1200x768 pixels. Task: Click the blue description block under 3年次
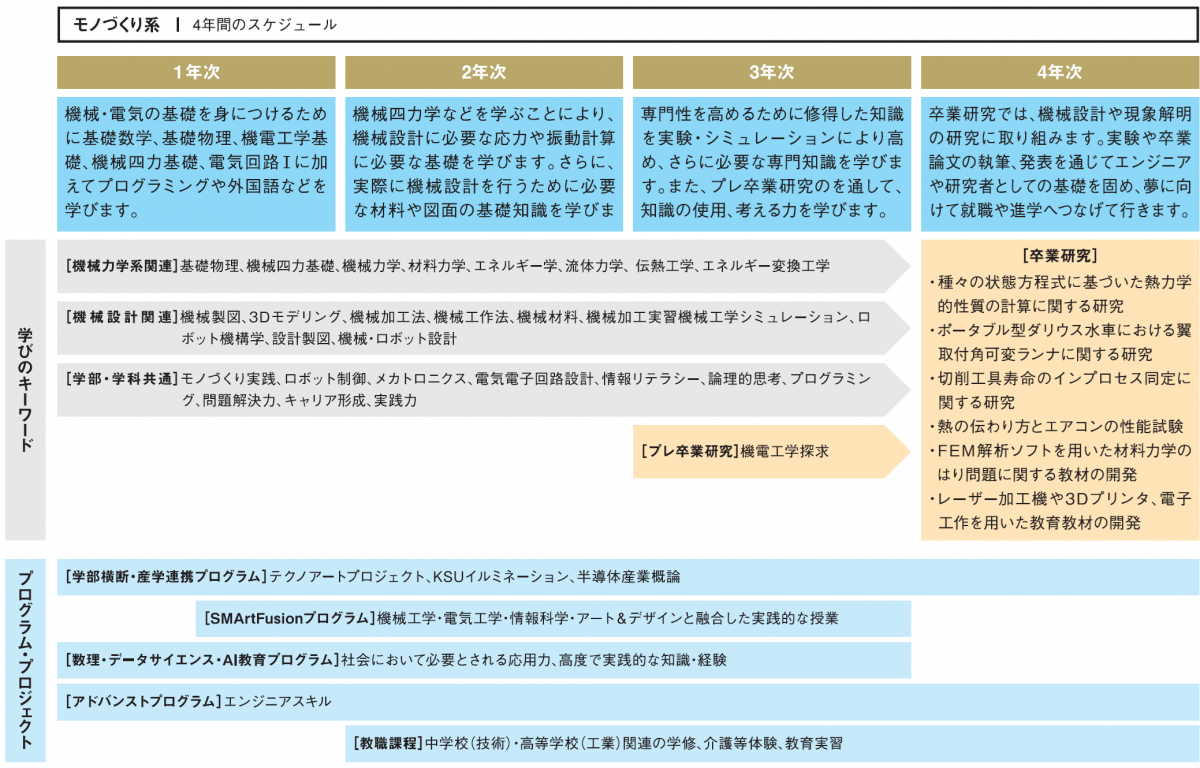[772, 164]
